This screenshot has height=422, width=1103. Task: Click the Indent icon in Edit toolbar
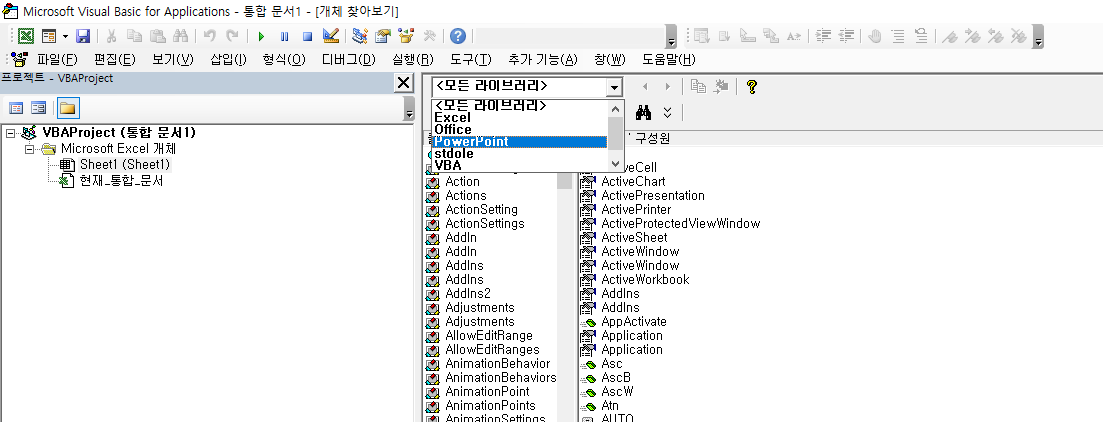[824, 36]
